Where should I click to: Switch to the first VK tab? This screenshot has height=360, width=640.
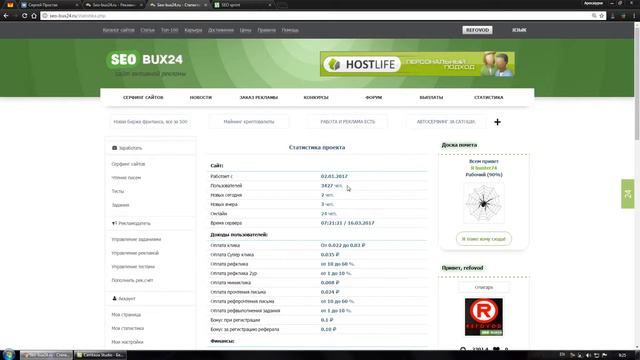pyautogui.click(x=49, y=5)
